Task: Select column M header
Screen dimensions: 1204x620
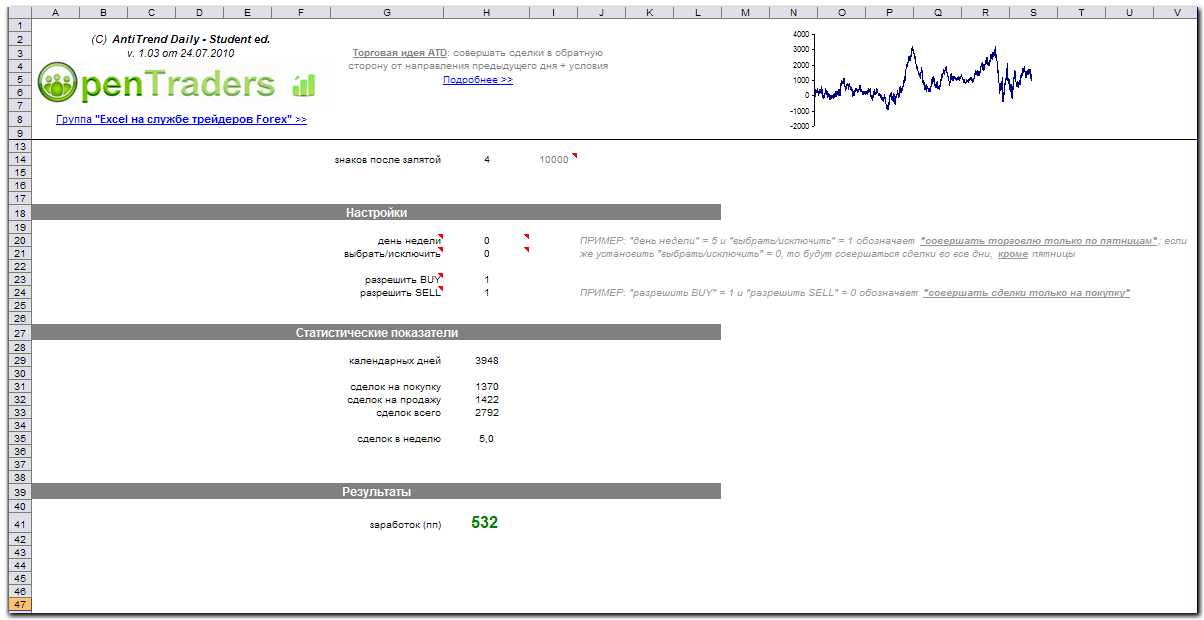Action: 745,12
